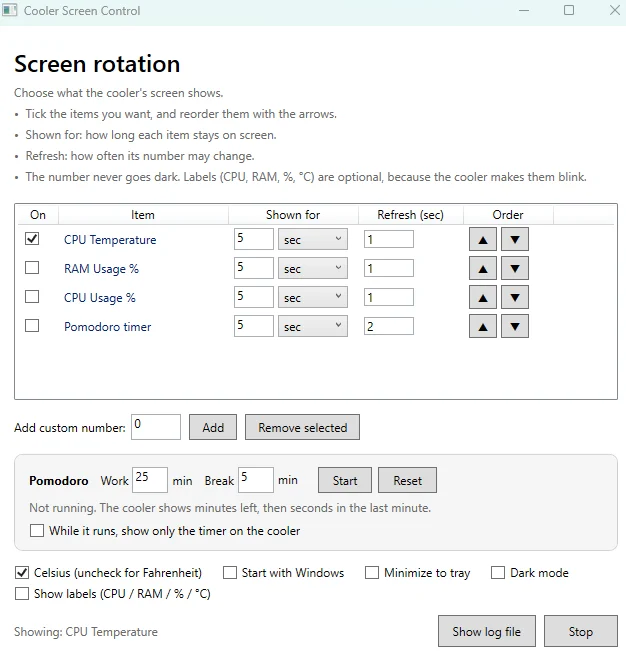Click the 'Showing: CPU Temperature' status text
Screen dimensions: 626x651
click(86, 631)
